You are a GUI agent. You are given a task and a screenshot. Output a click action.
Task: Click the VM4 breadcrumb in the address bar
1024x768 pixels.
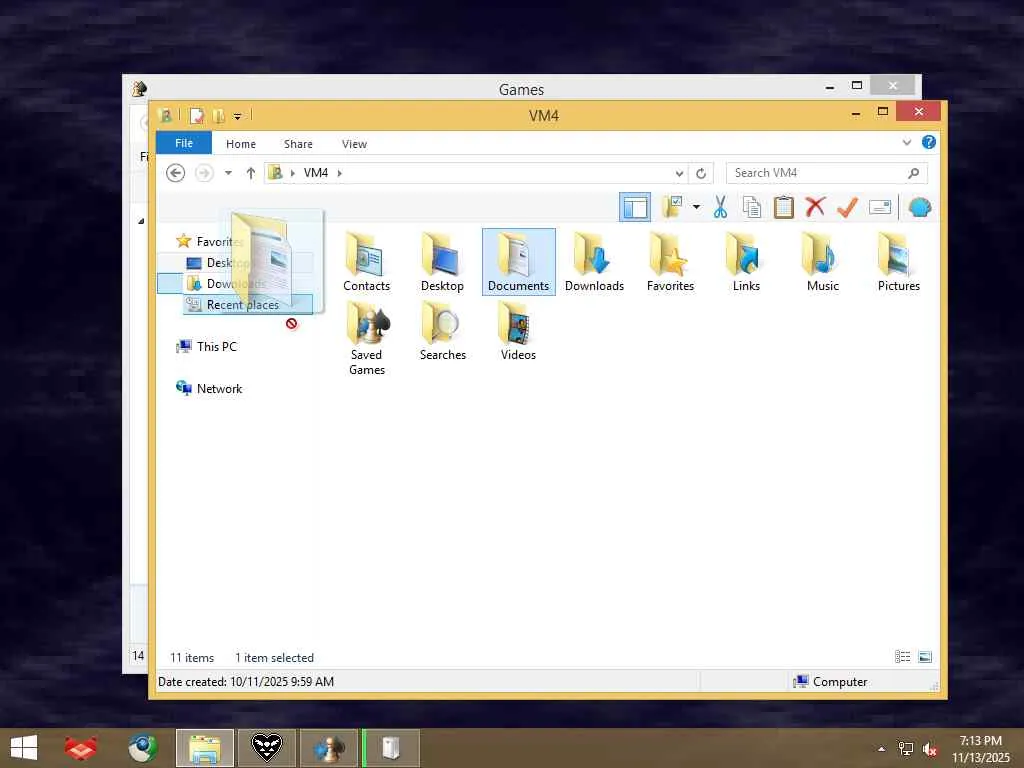[x=315, y=173]
